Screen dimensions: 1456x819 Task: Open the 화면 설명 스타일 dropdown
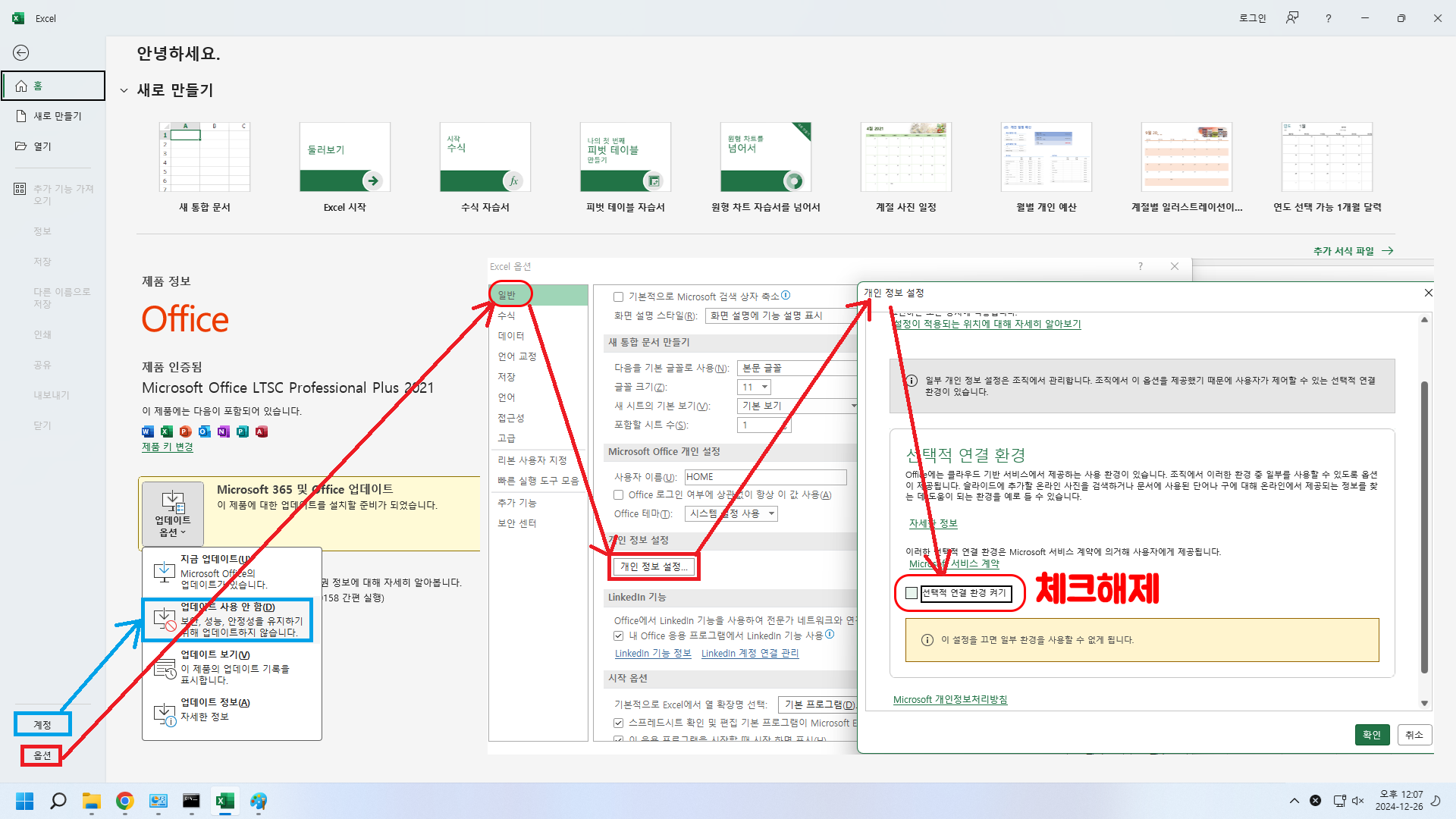781,315
